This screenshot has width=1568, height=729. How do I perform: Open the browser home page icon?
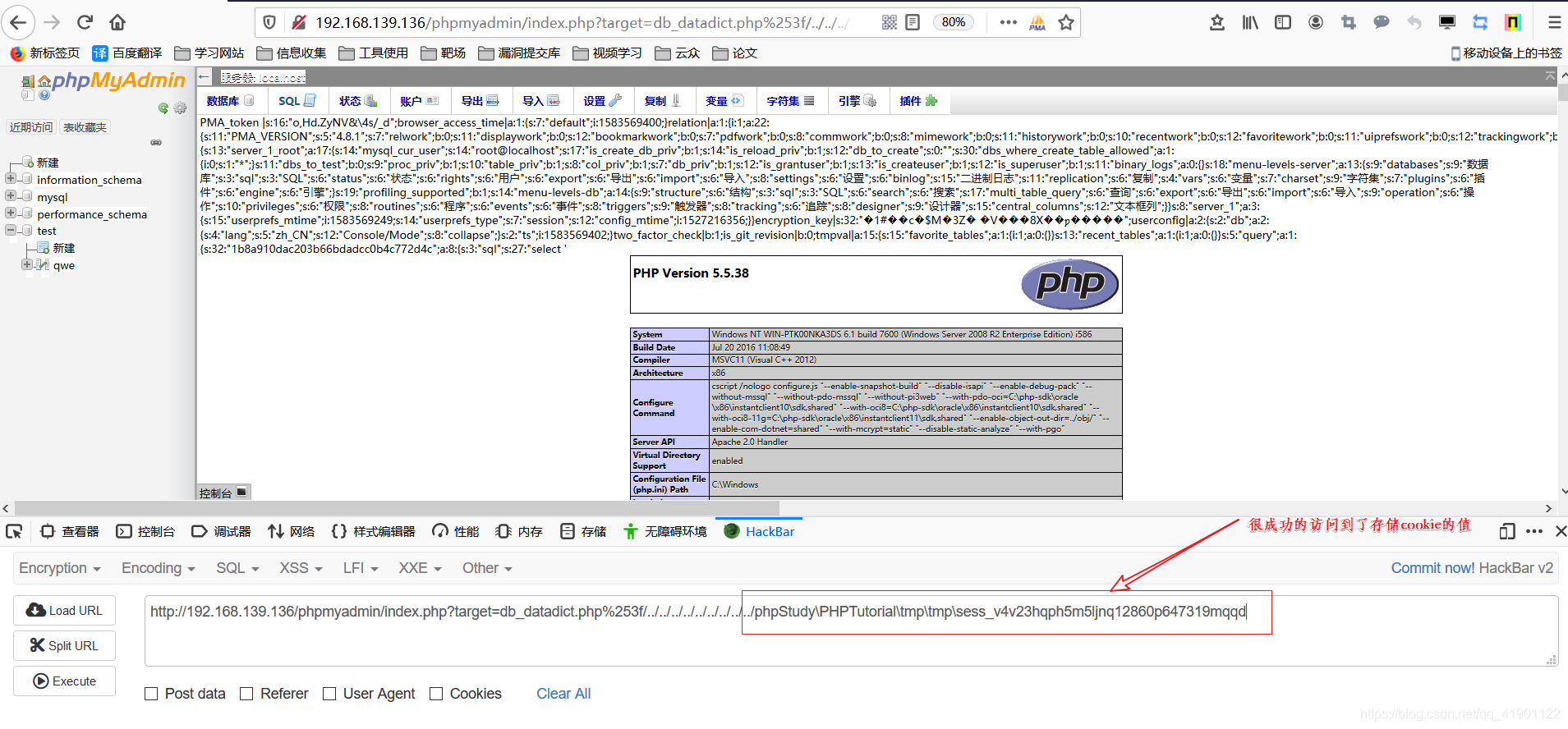tap(117, 22)
